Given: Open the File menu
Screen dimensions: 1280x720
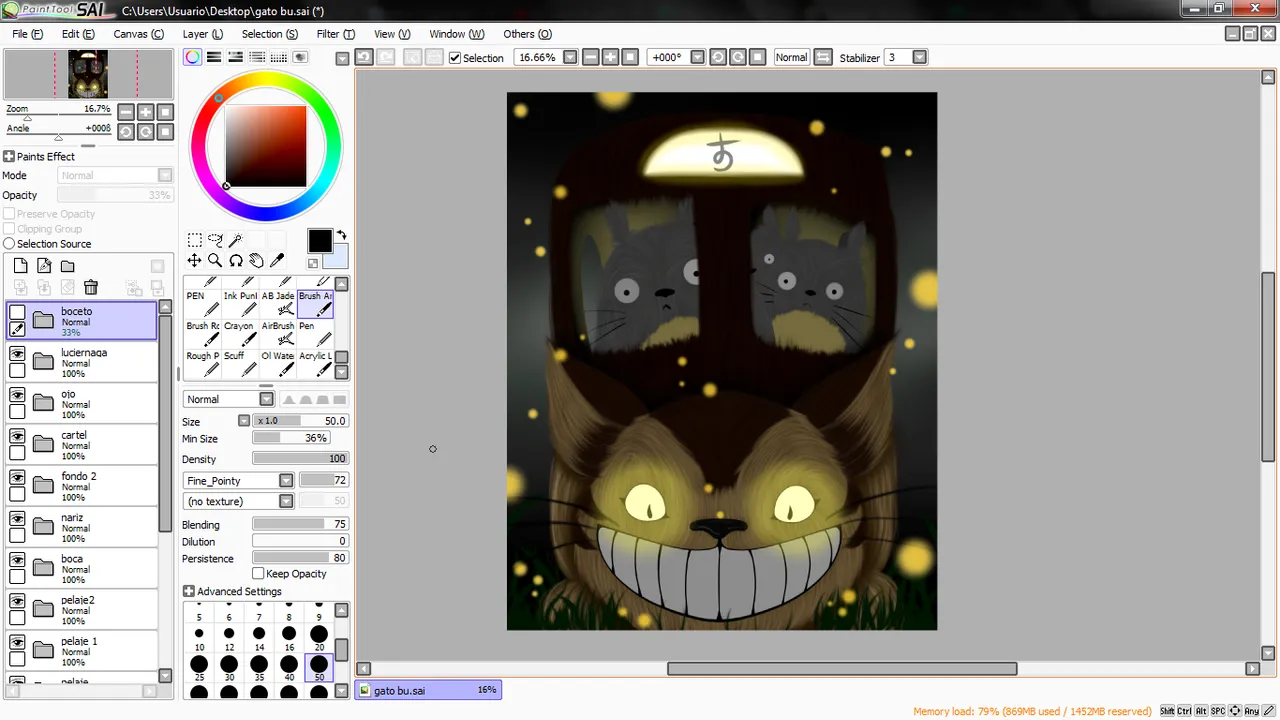Looking at the screenshot, I should [x=27, y=33].
